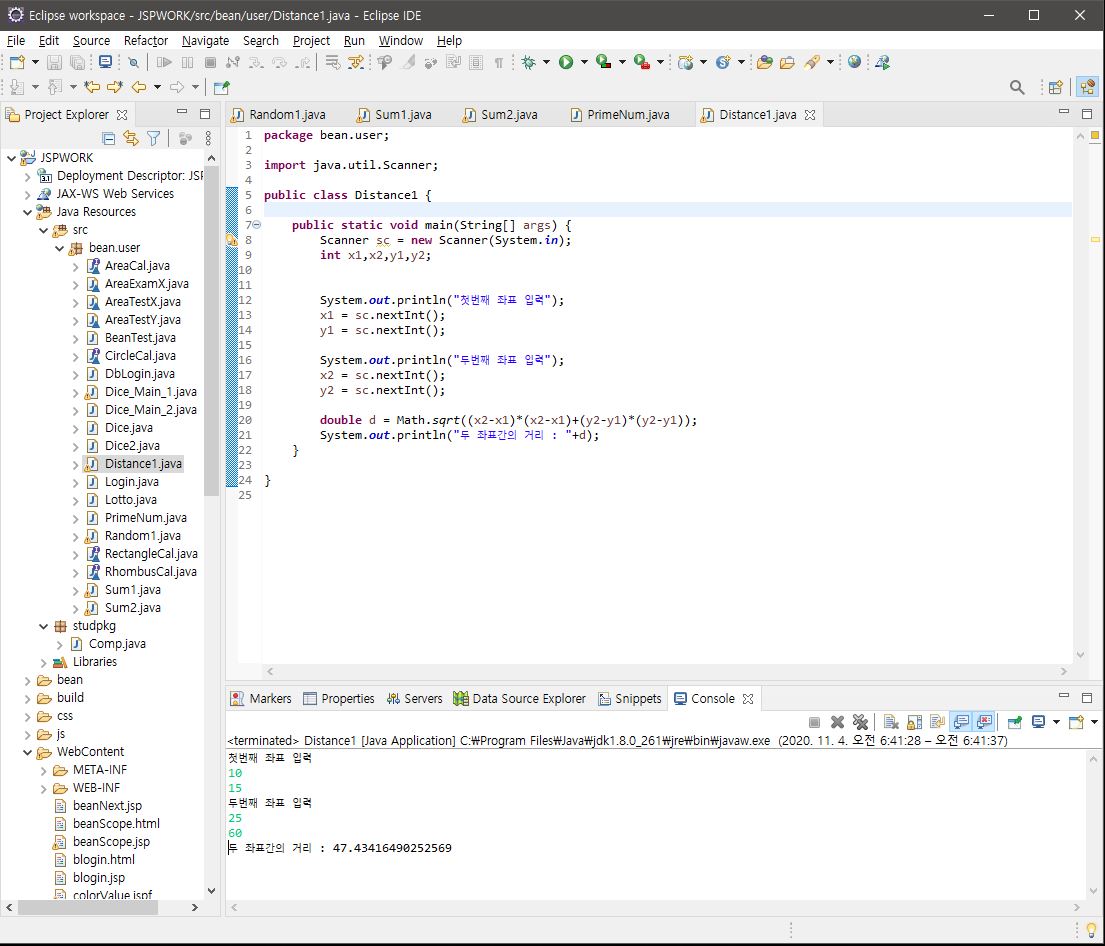Screen dimensions: 1105x946
Task: Click Collapse All in Project Explorer
Action: [109, 139]
